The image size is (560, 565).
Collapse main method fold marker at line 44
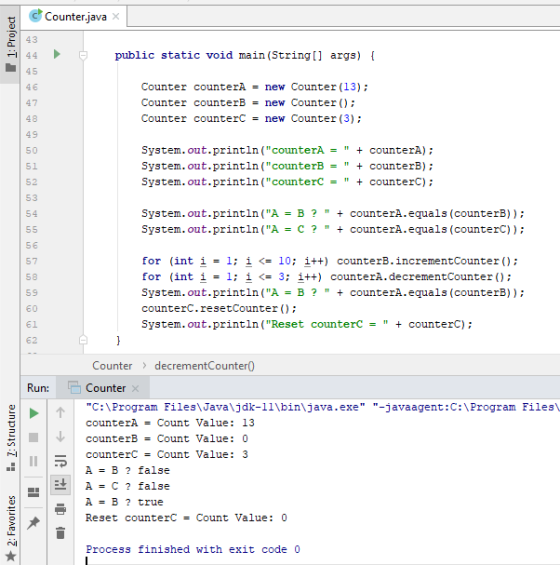pos(83,55)
